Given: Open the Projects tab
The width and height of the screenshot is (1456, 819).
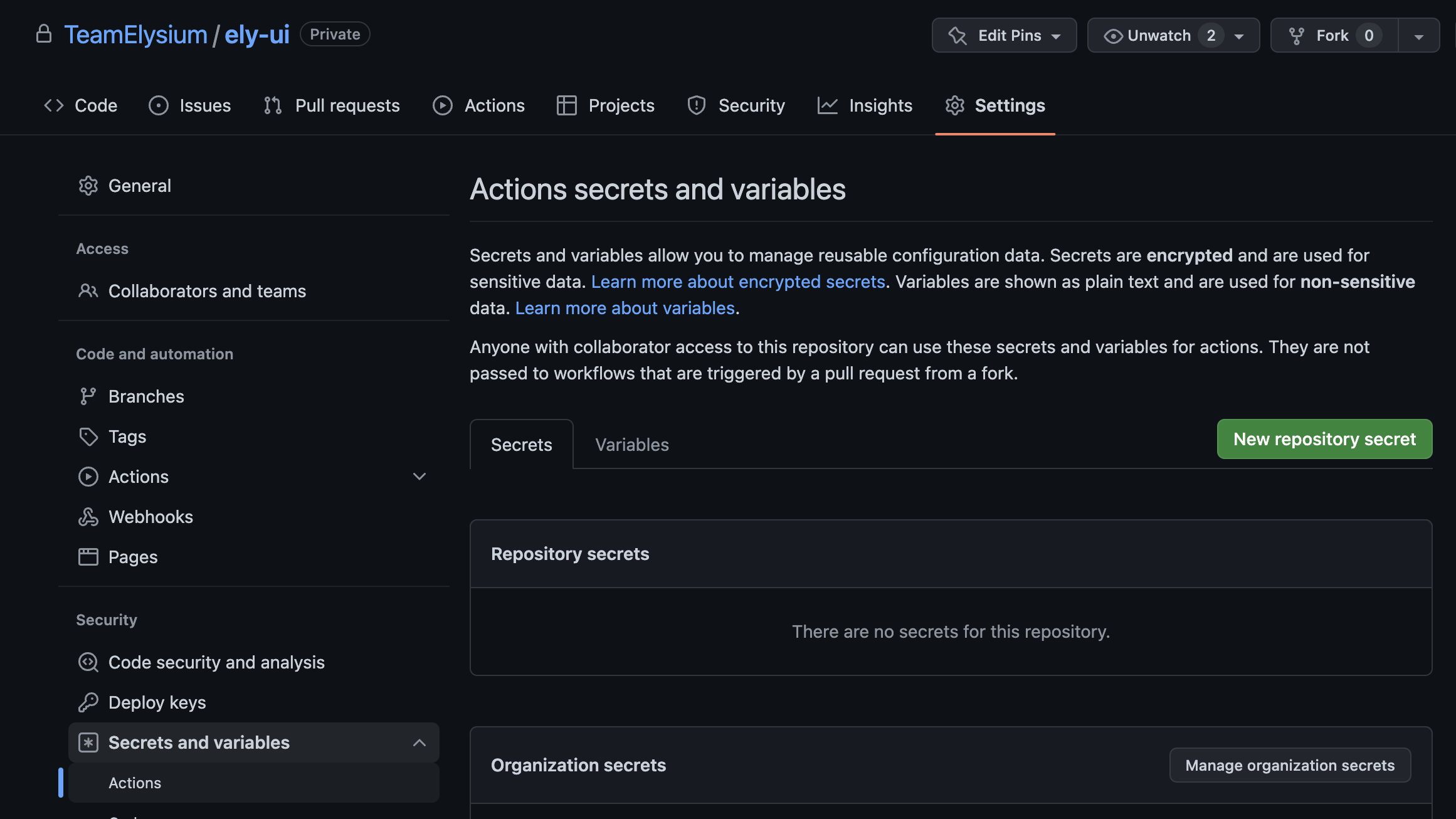Looking at the screenshot, I should pos(606,105).
